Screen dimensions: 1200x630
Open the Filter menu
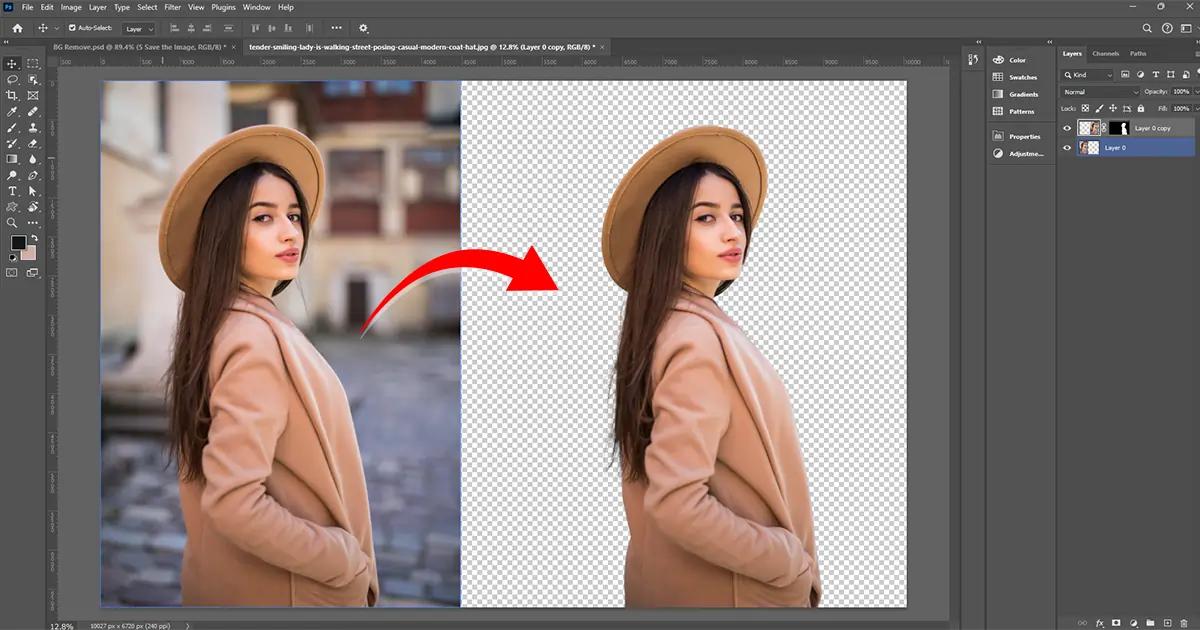[x=172, y=7]
